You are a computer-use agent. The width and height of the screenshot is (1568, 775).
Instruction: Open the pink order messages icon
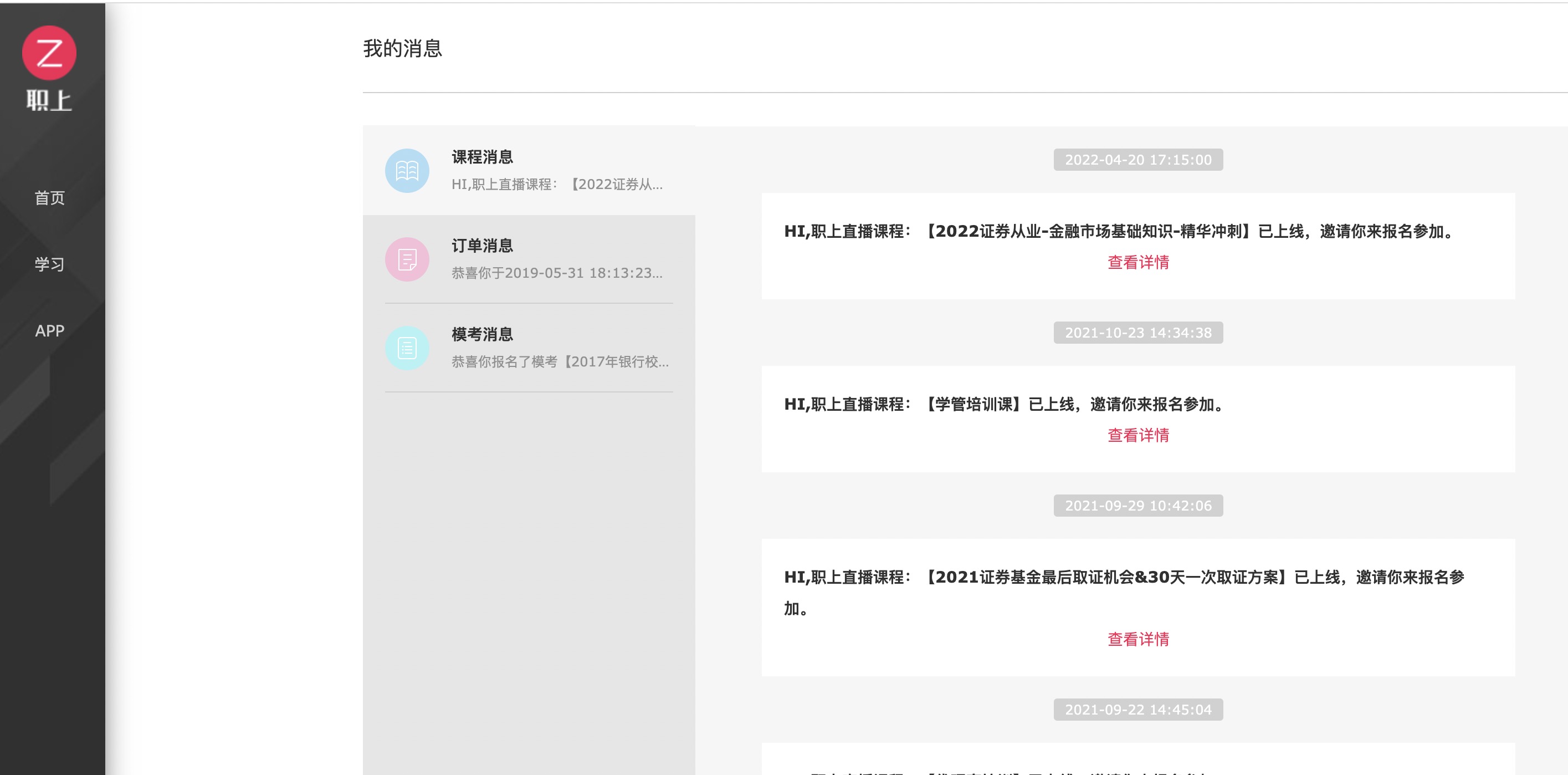pos(407,259)
